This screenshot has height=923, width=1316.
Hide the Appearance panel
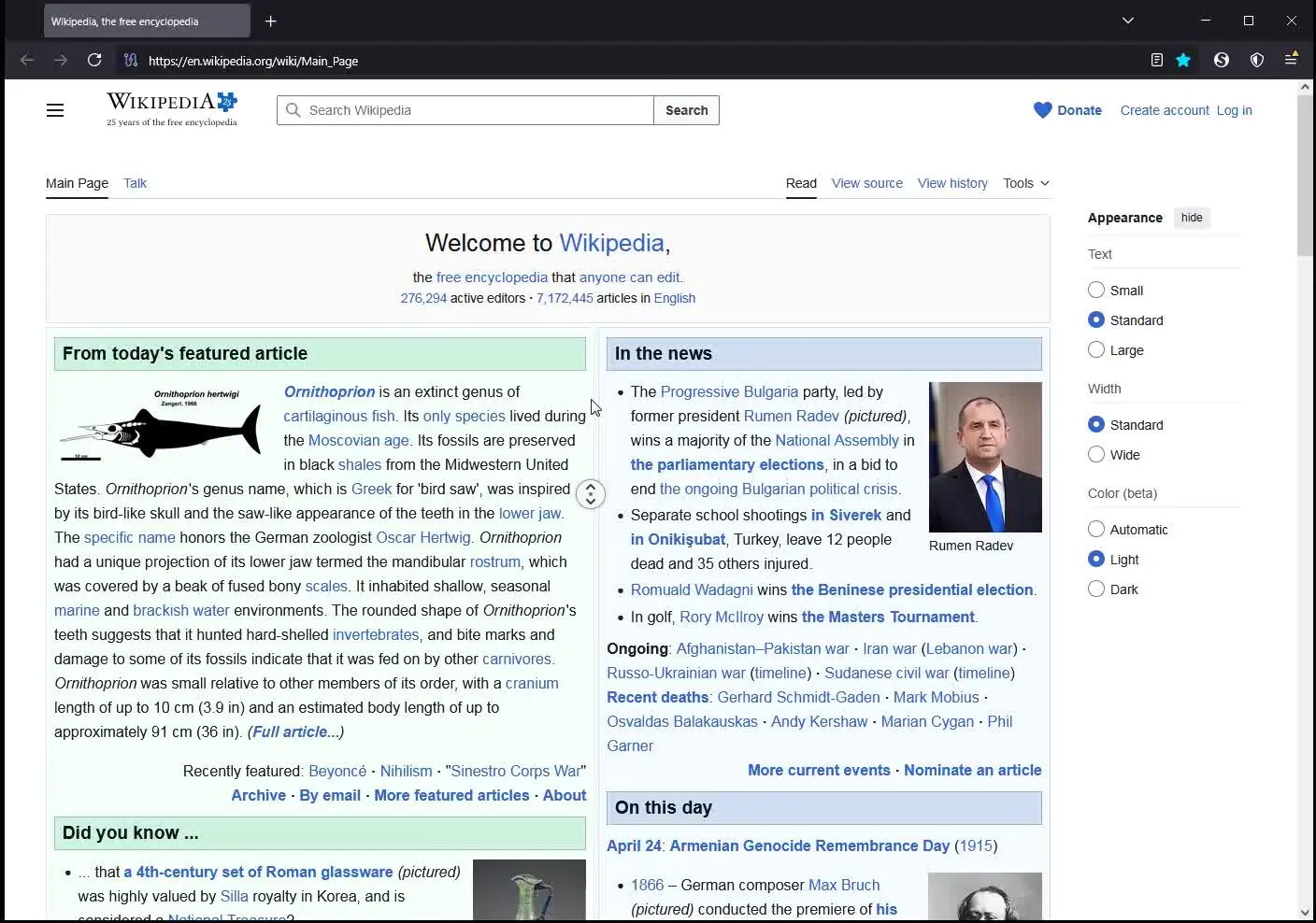click(1192, 218)
